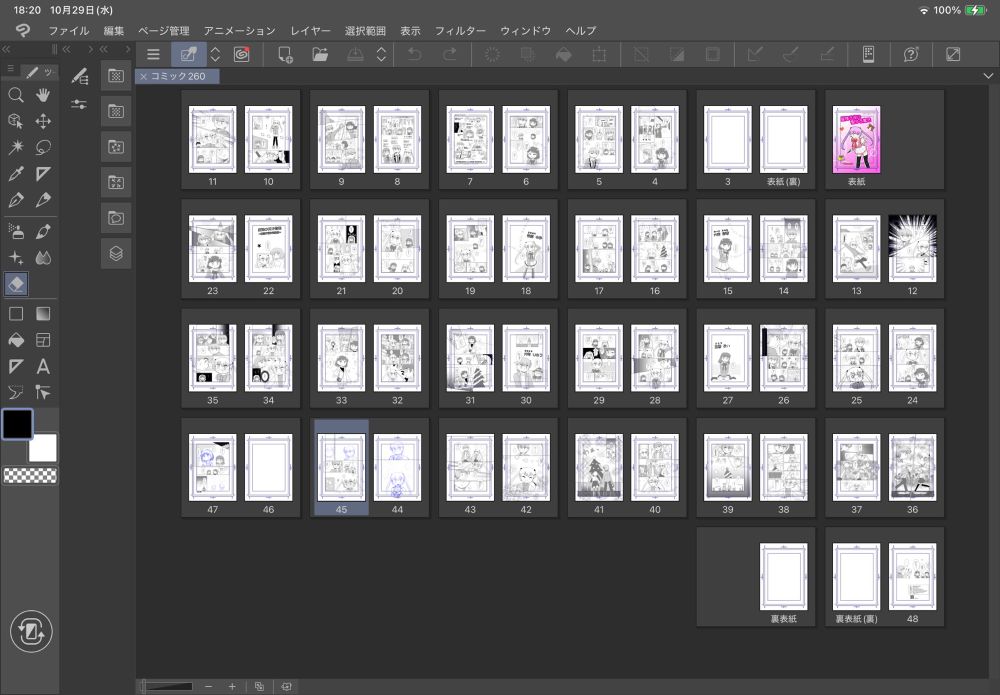Select the Frame border tool

[x=43, y=340]
